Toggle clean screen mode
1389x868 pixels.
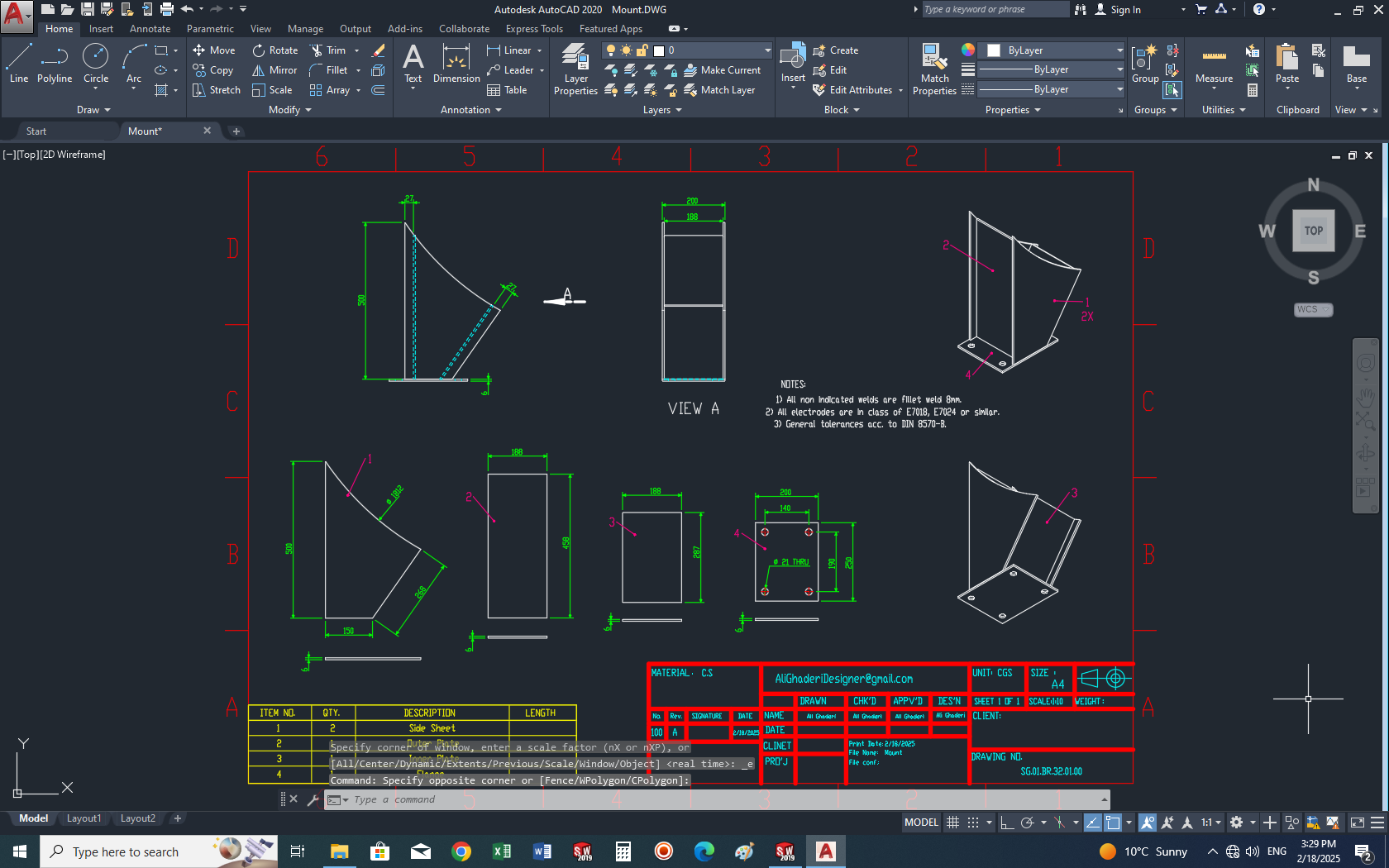[x=1358, y=823]
